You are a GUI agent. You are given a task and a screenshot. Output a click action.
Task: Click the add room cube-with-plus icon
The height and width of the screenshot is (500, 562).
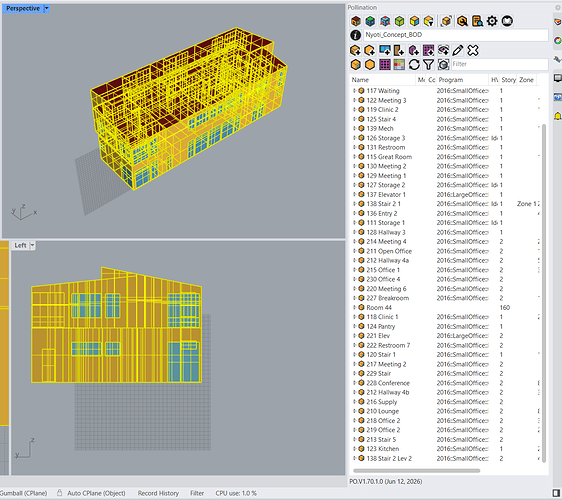point(355,50)
